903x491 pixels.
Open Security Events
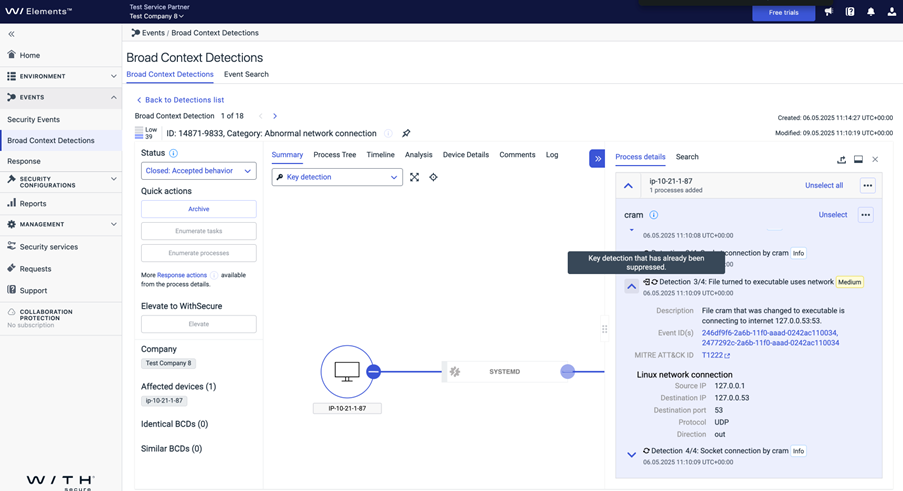(33, 119)
